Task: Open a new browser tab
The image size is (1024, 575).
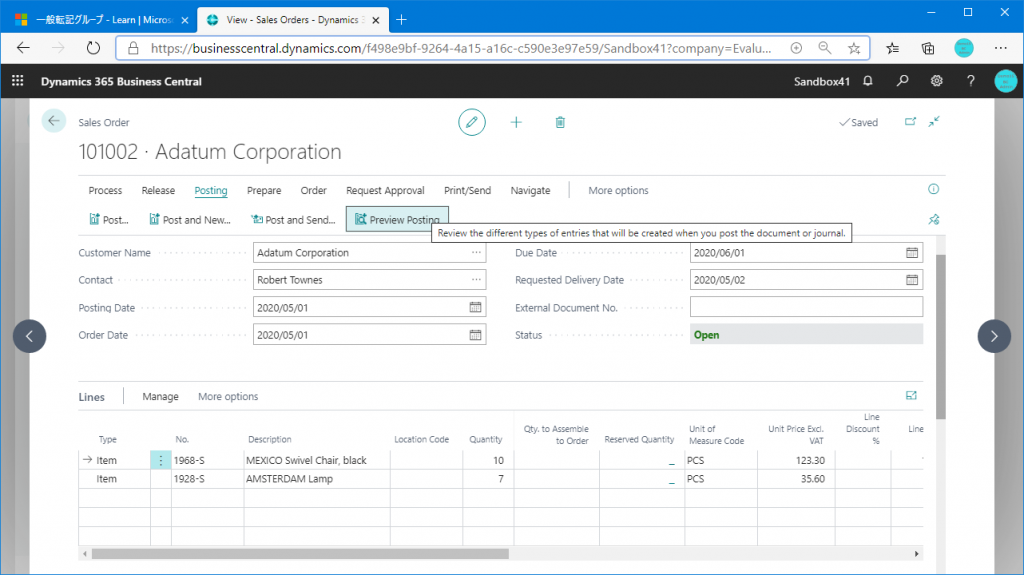Action: pyautogui.click(x=401, y=20)
